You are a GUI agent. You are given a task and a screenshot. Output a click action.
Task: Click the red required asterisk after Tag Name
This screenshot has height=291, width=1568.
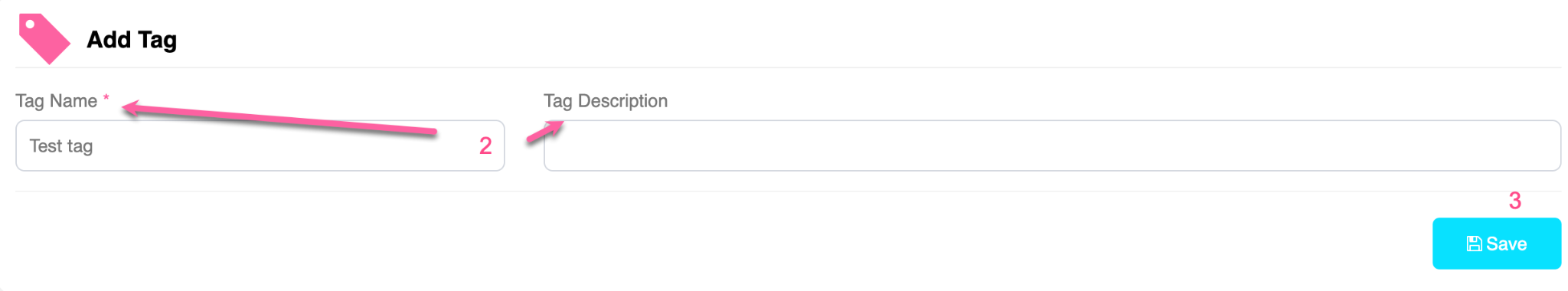(106, 98)
